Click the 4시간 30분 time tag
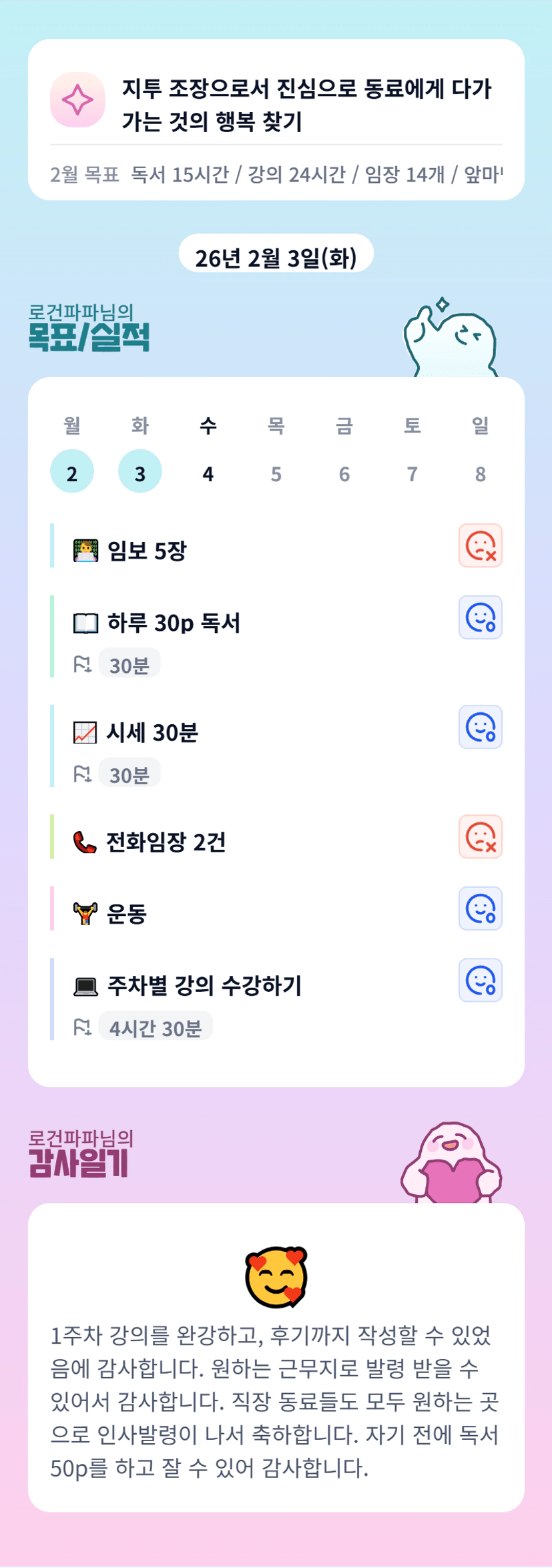Viewport: 552px width, 1568px height. point(156,1027)
